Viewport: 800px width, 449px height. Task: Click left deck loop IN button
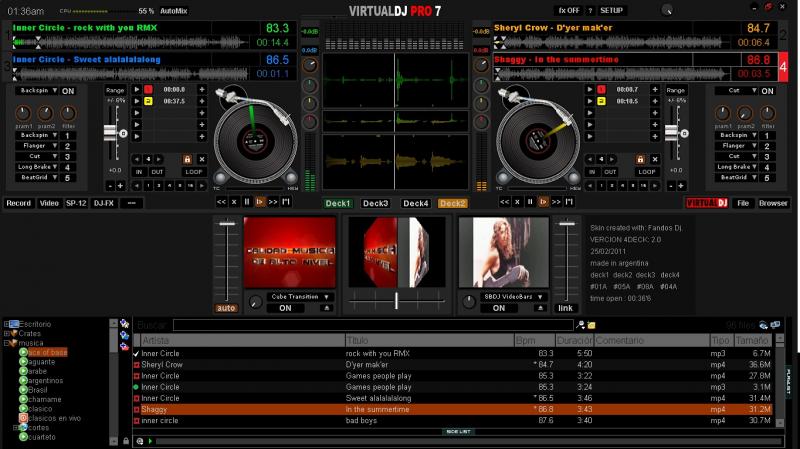click(138, 172)
